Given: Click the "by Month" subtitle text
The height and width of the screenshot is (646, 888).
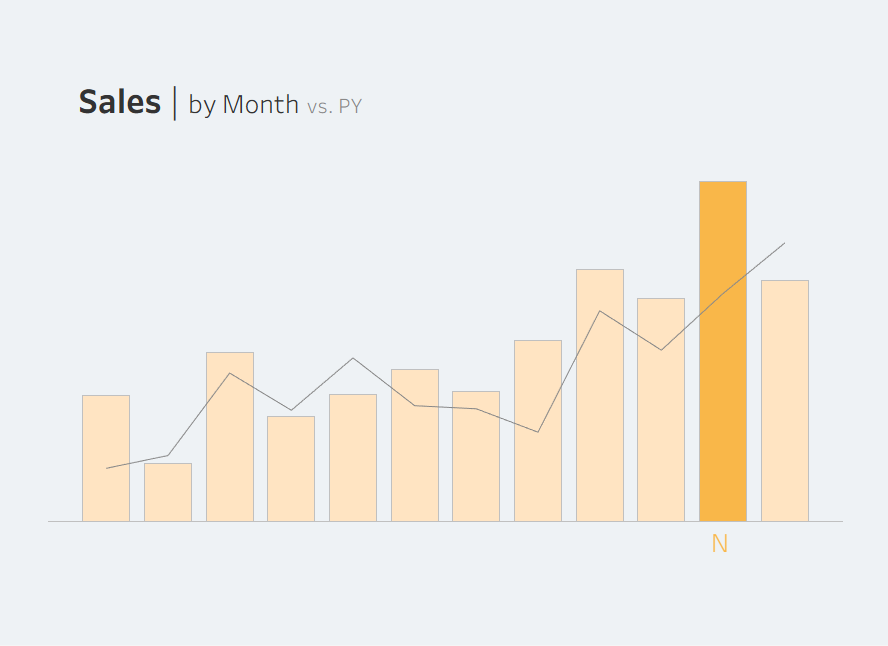Looking at the screenshot, I should (243, 104).
